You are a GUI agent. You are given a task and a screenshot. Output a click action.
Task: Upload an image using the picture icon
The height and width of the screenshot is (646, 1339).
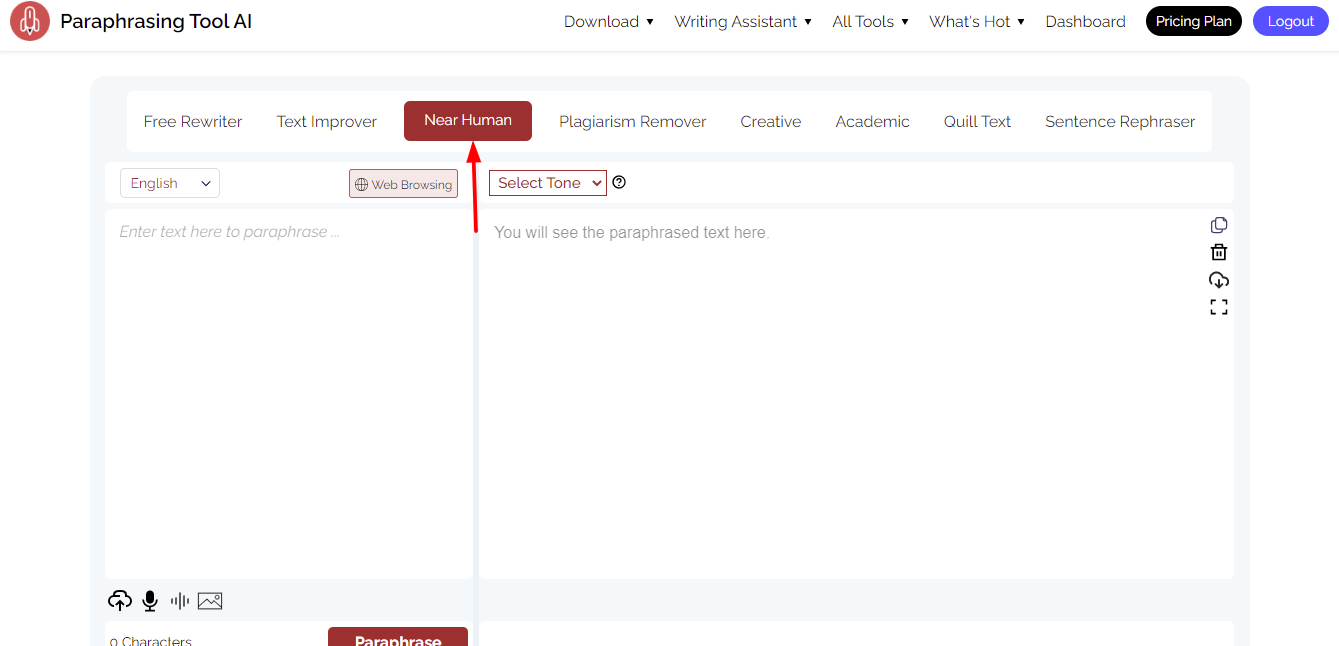(x=210, y=601)
